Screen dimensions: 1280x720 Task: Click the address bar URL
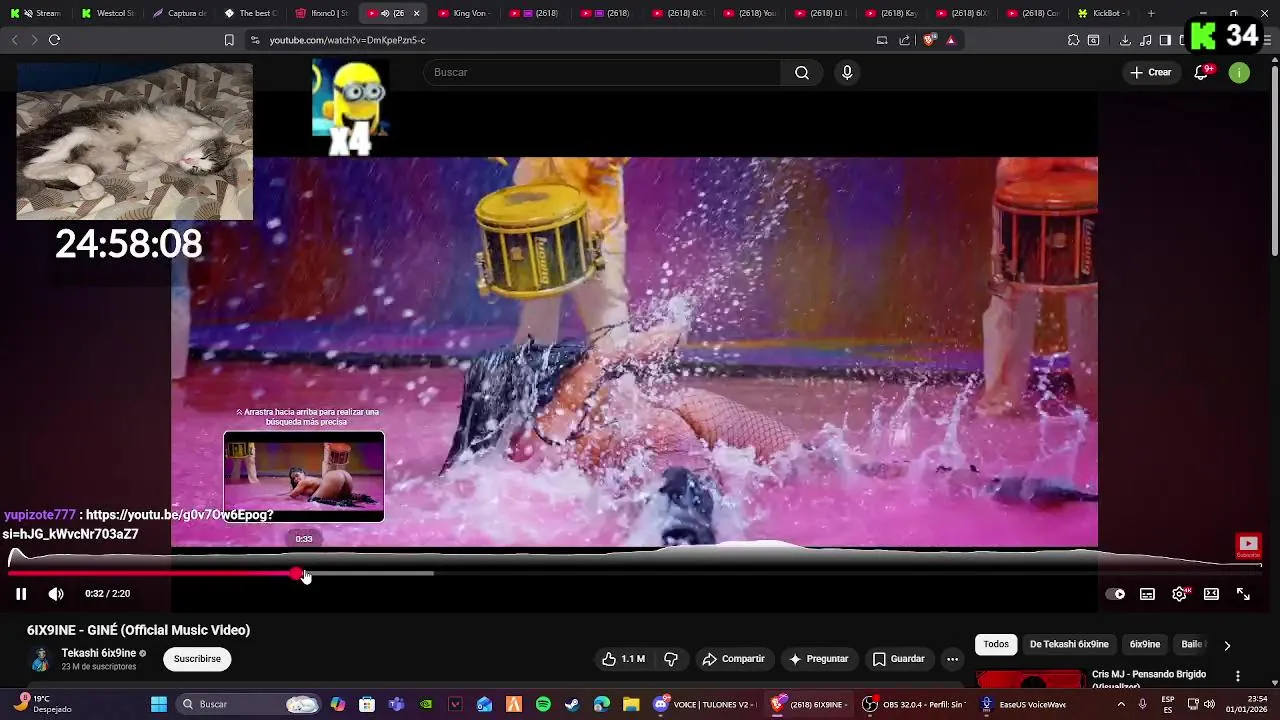[347, 40]
